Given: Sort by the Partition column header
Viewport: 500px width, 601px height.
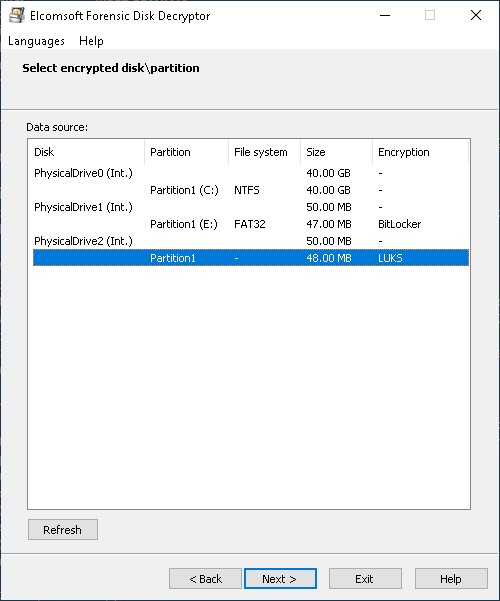Looking at the screenshot, I should pos(186,152).
